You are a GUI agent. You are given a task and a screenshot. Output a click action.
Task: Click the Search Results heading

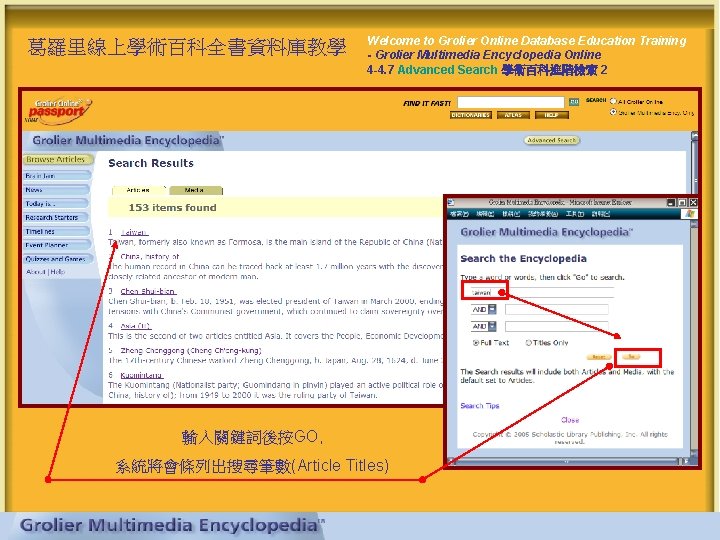point(151,163)
